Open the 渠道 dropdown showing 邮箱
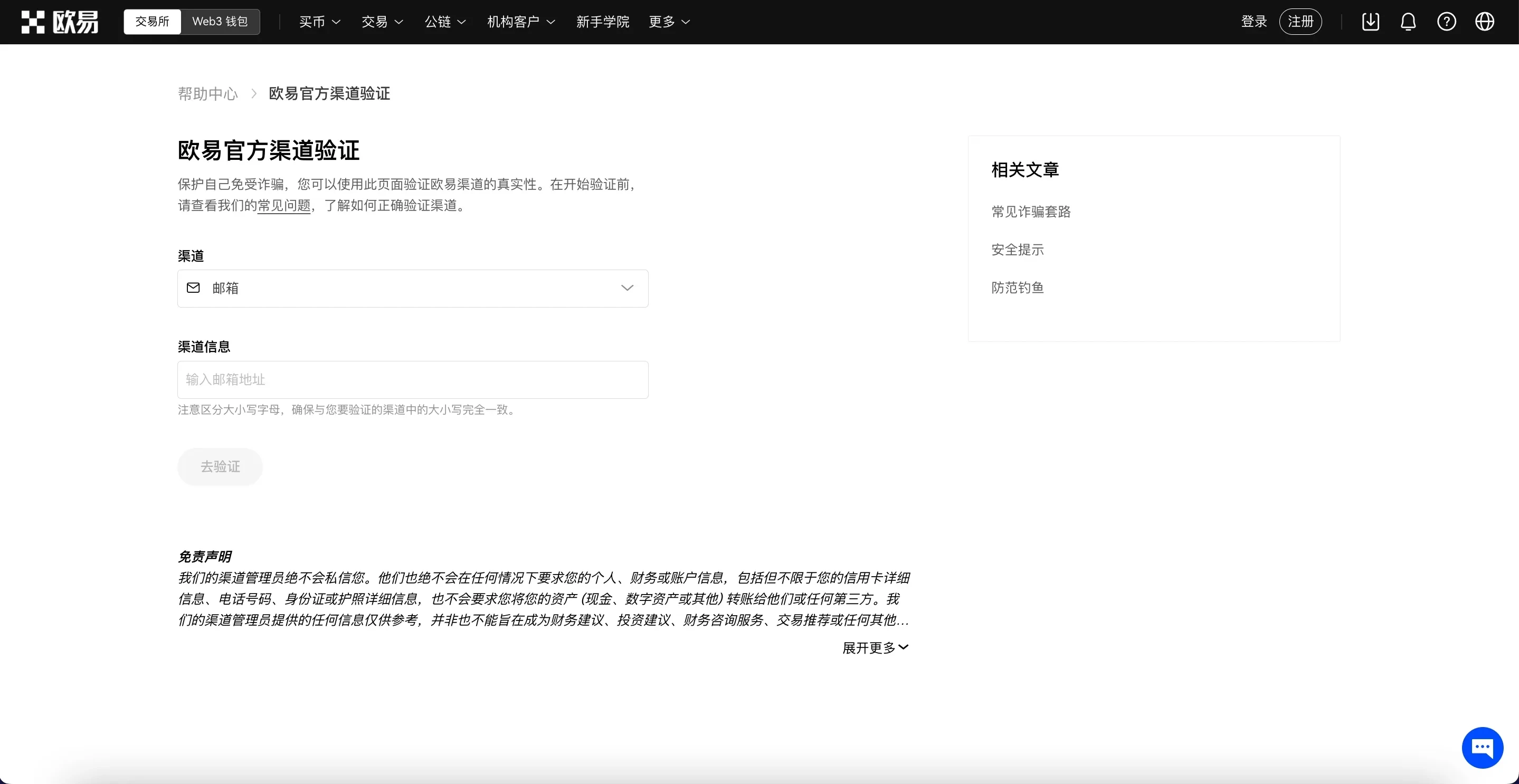The image size is (1519, 784). [x=413, y=288]
